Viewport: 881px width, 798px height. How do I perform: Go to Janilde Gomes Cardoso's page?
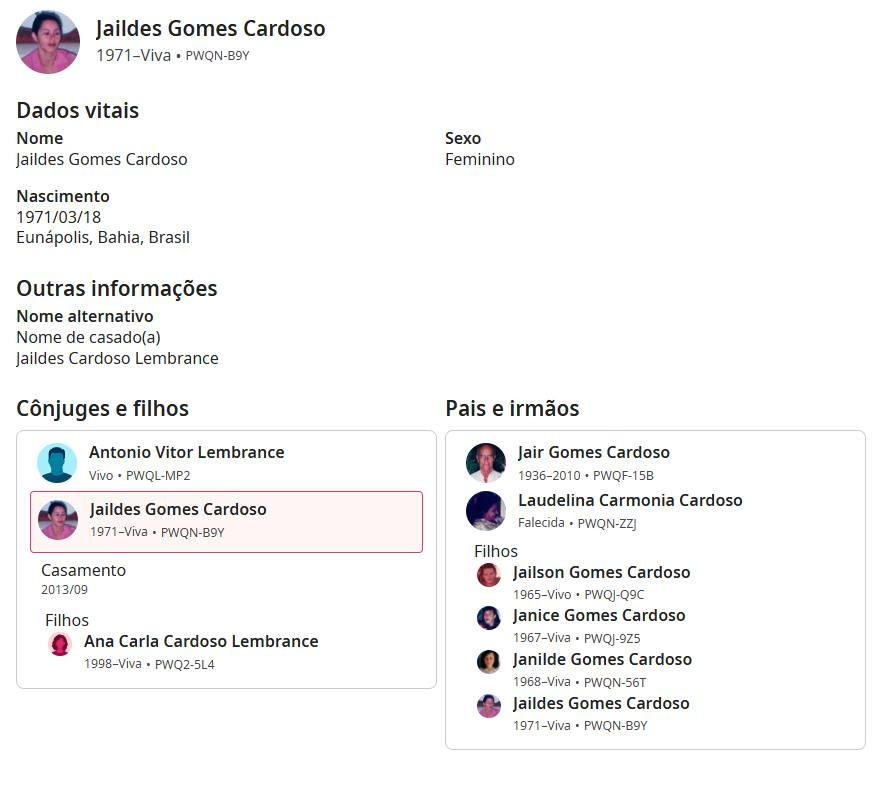coord(602,660)
